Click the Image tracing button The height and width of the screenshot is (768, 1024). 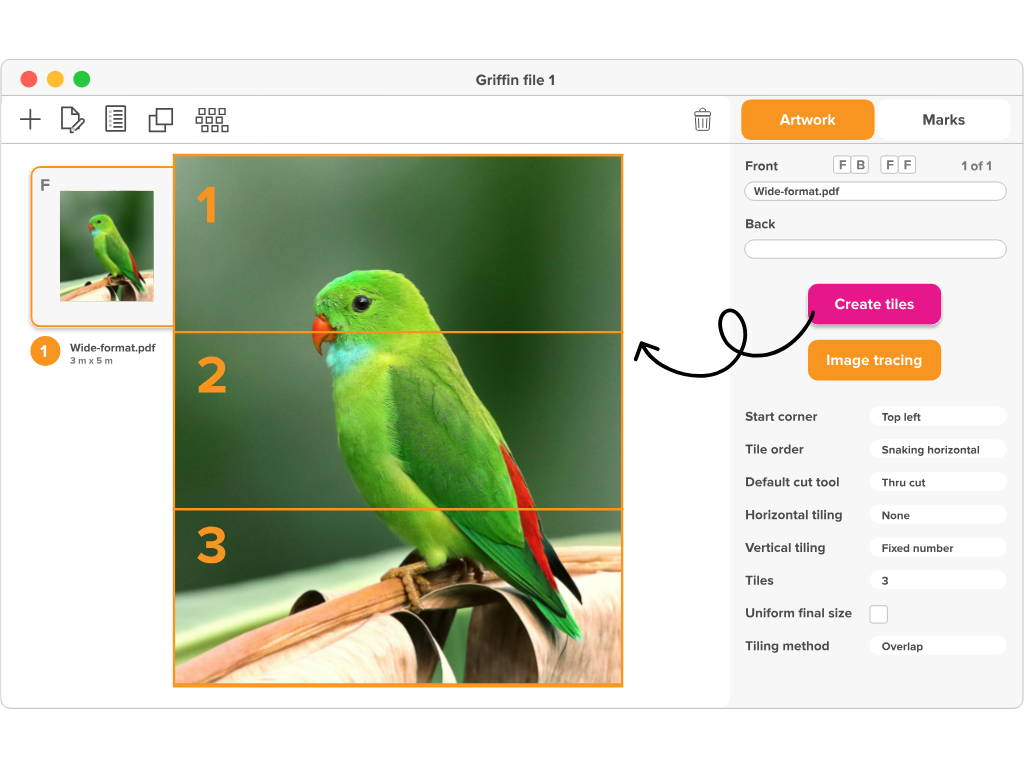(x=874, y=360)
